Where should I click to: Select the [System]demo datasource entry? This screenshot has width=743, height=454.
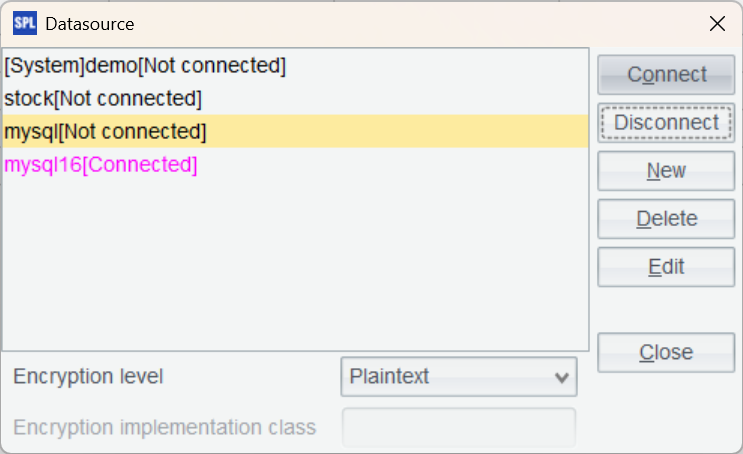tap(145, 66)
